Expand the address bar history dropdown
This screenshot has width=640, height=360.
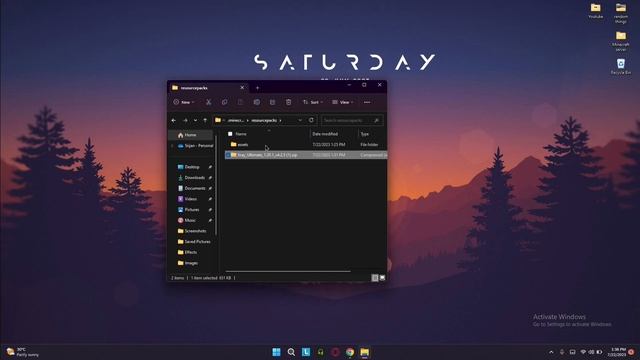[x=300, y=120]
